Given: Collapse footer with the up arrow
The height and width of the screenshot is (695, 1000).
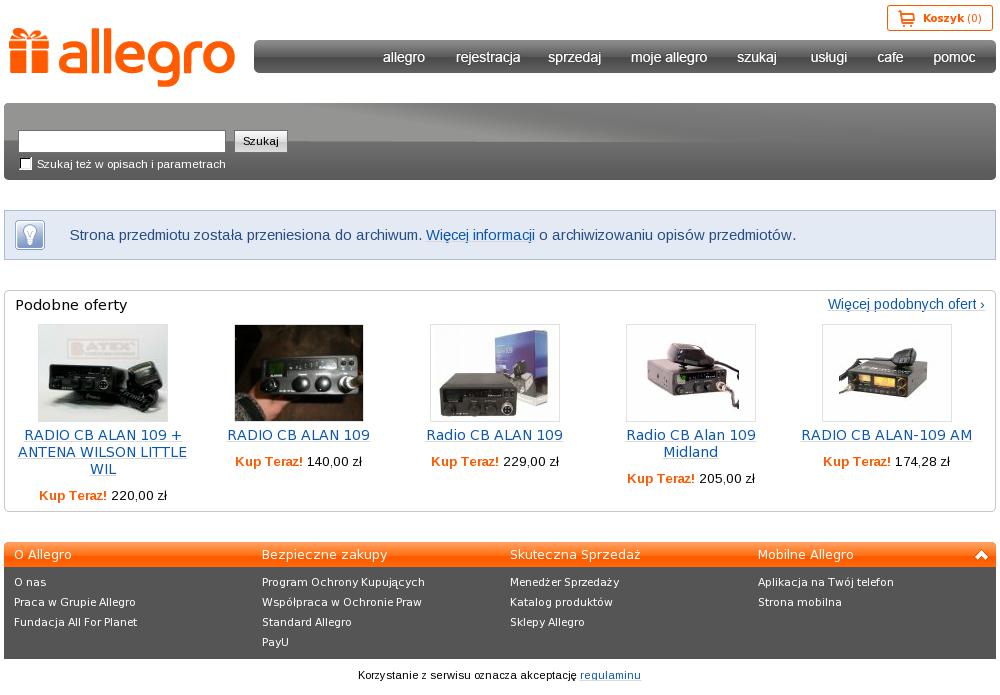Looking at the screenshot, I should coord(981,555).
